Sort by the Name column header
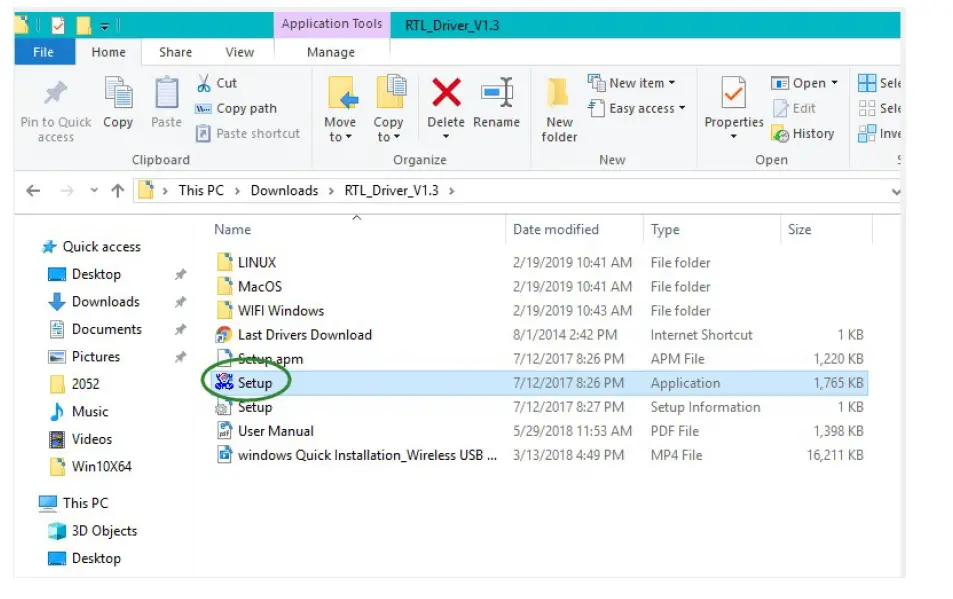 pyautogui.click(x=232, y=230)
